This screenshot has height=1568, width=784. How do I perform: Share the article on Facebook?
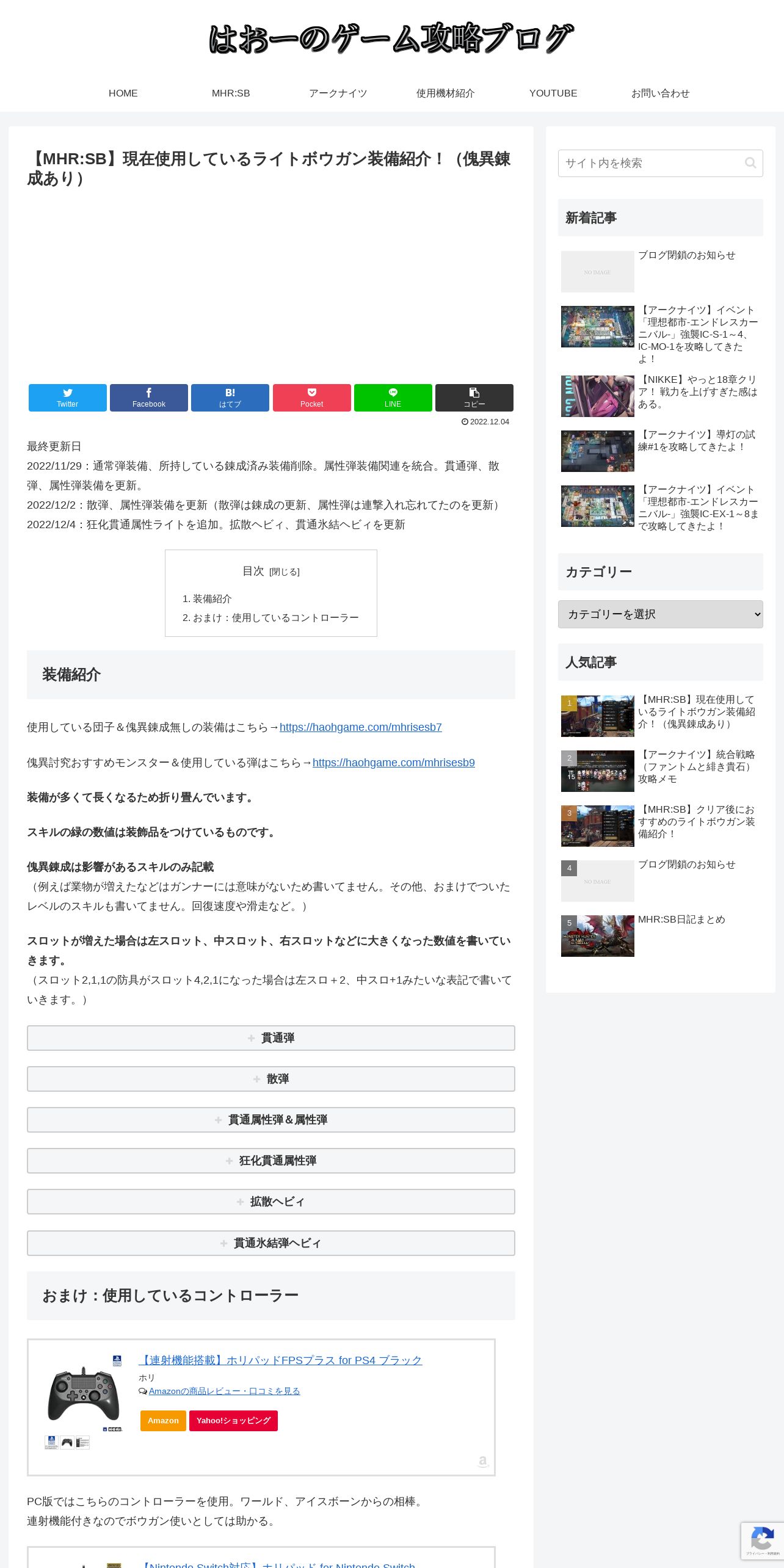pos(149,397)
